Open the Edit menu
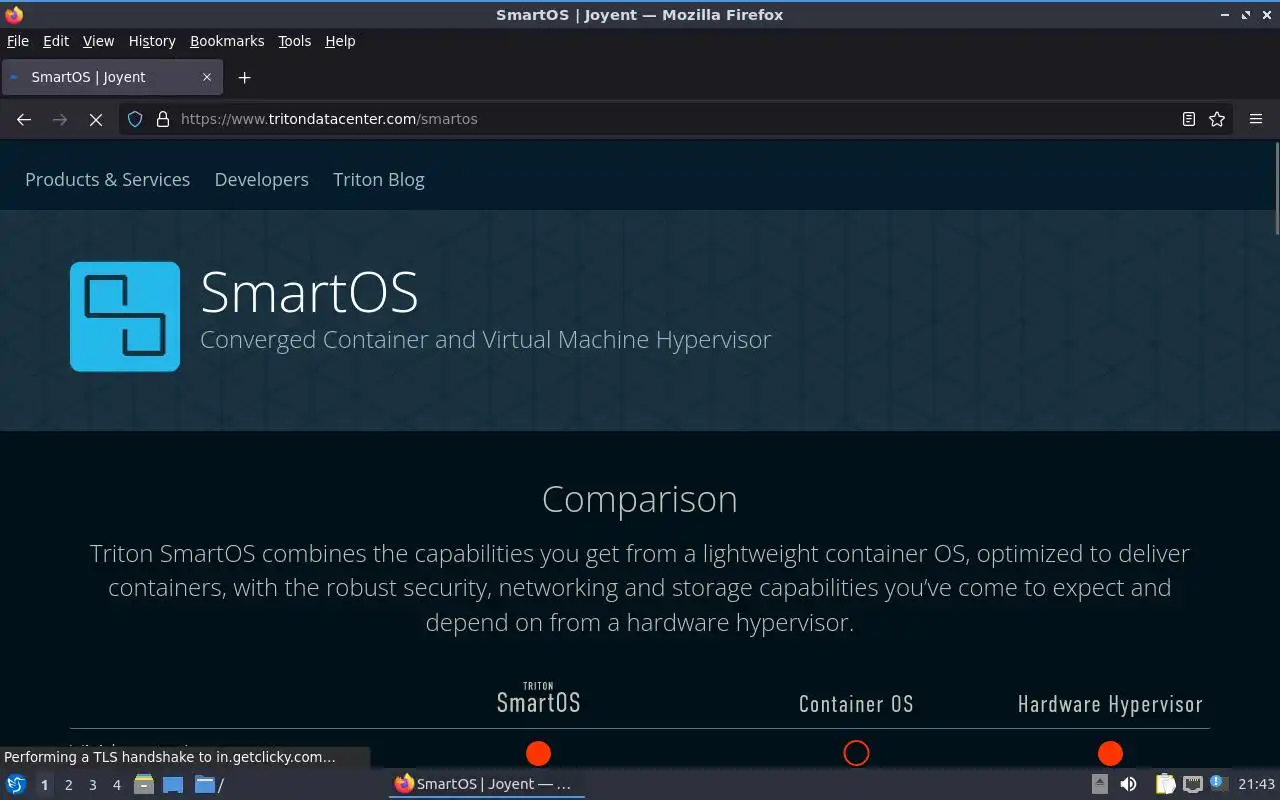The width and height of the screenshot is (1280, 800). [56, 41]
